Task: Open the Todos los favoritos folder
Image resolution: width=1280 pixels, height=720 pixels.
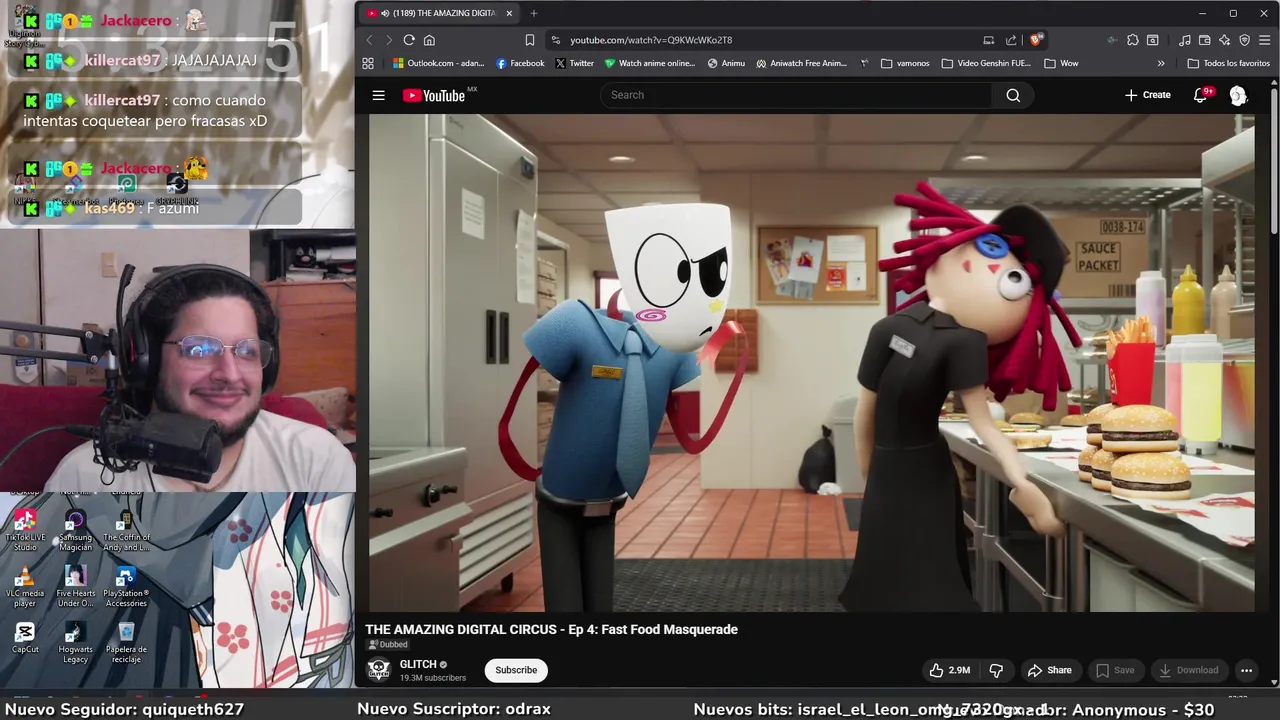Action: [1228, 63]
